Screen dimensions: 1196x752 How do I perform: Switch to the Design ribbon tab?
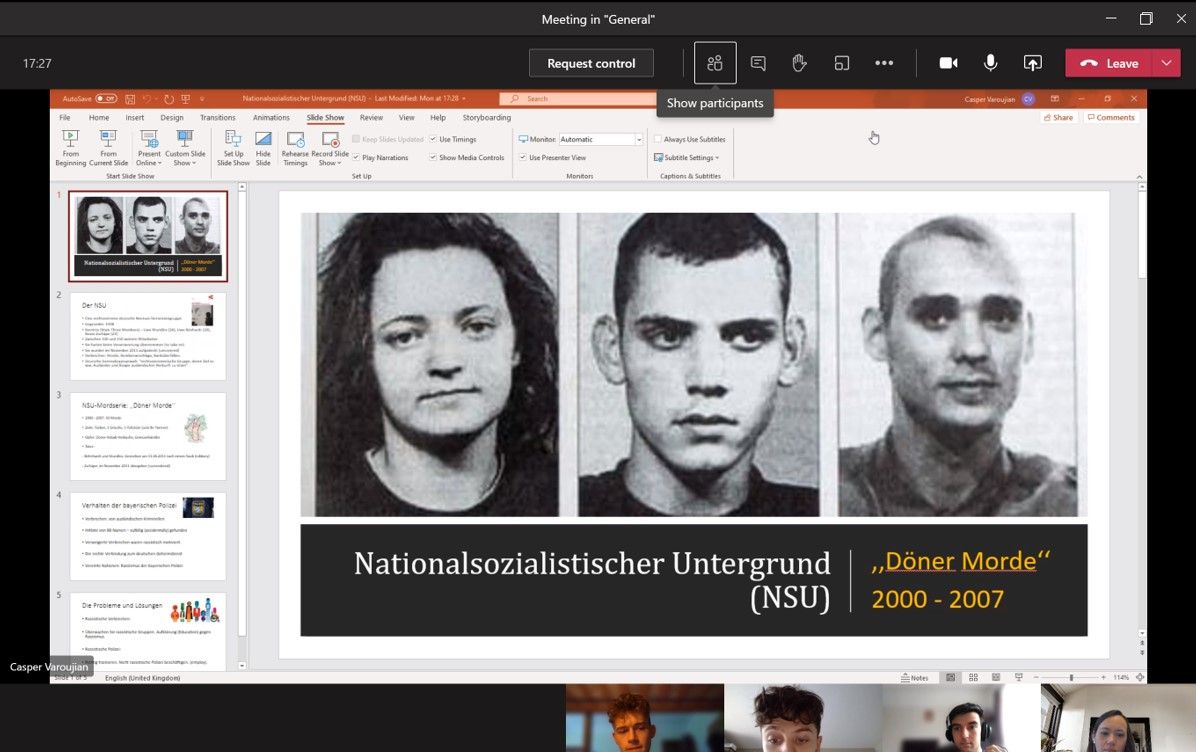172,117
